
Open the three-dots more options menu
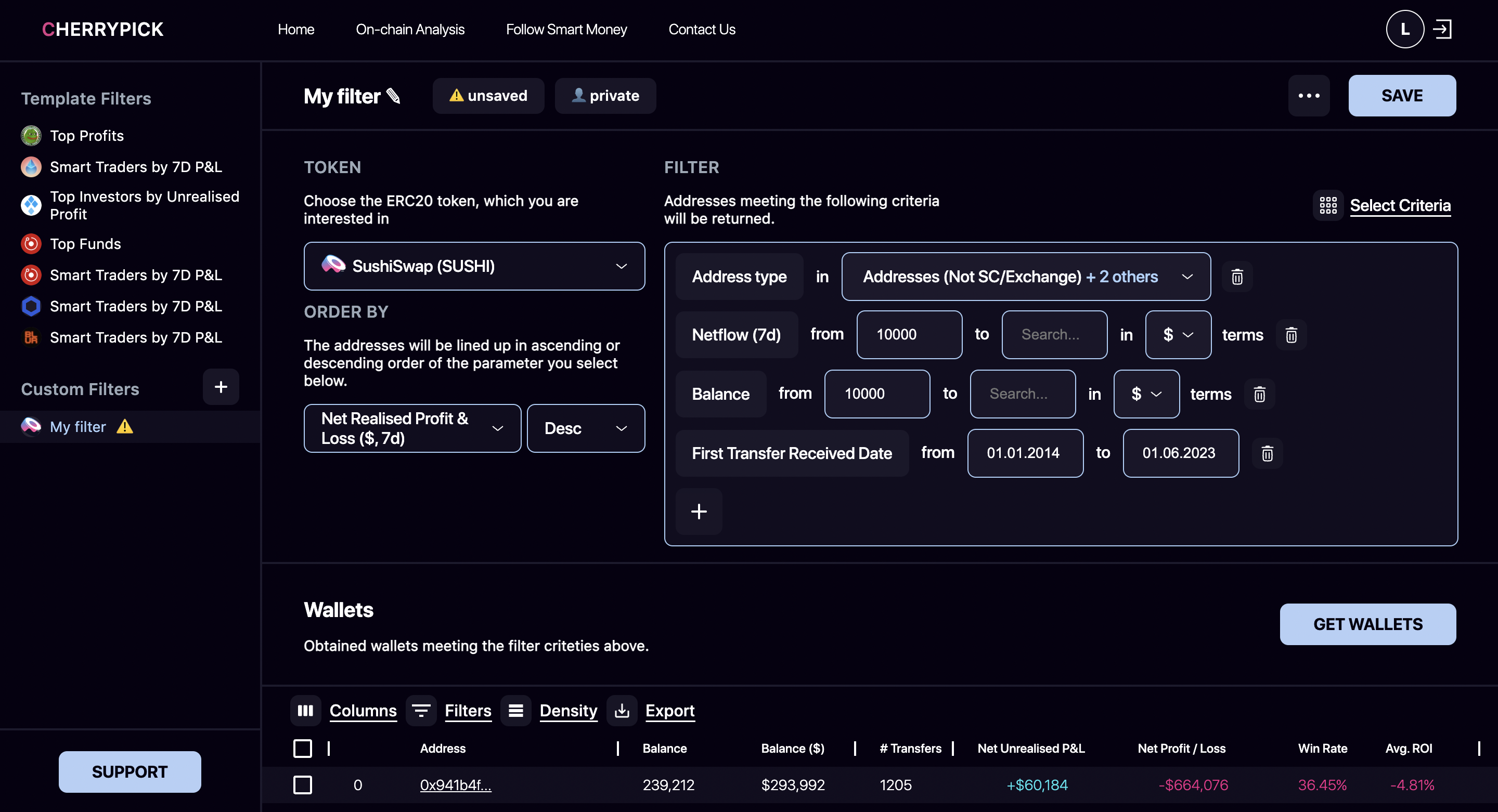coord(1309,96)
